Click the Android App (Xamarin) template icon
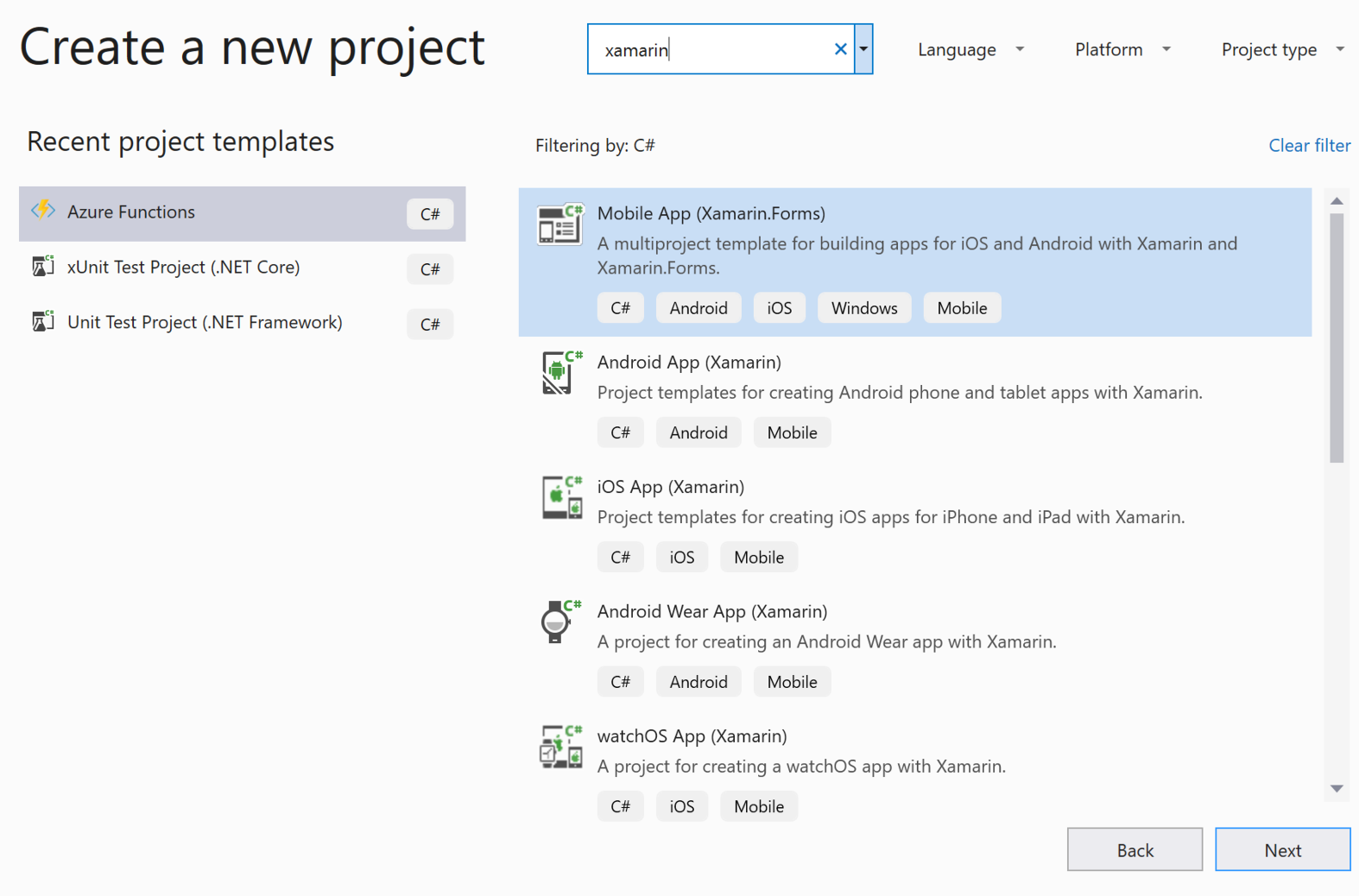 (561, 373)
